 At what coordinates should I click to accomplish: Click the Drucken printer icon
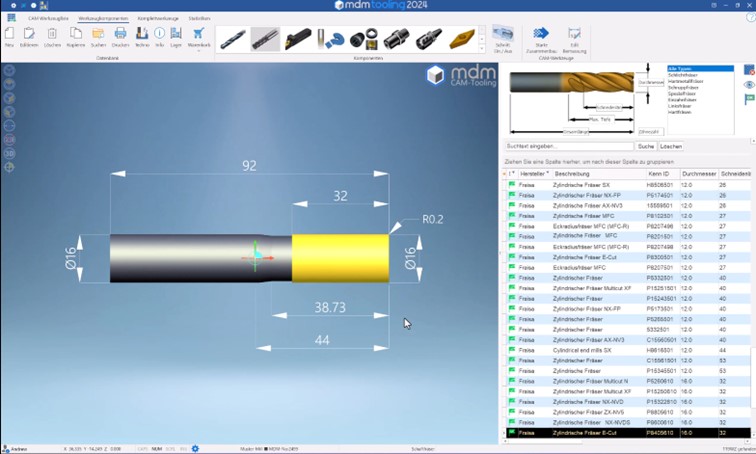(x=120, y=33)
